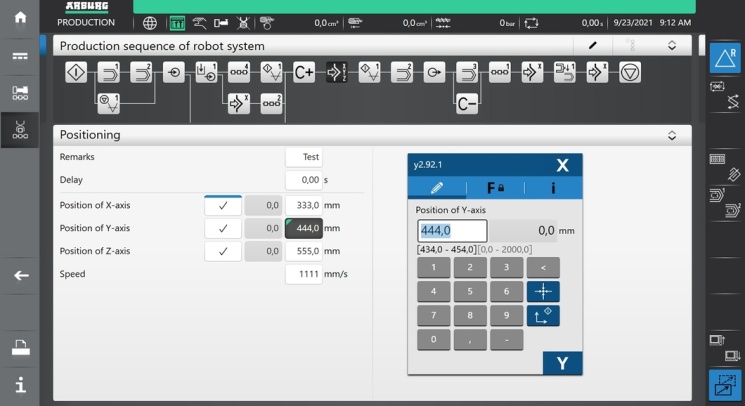
Task: Click the edit pencil in the sequence header
Action: coord(592,46)
